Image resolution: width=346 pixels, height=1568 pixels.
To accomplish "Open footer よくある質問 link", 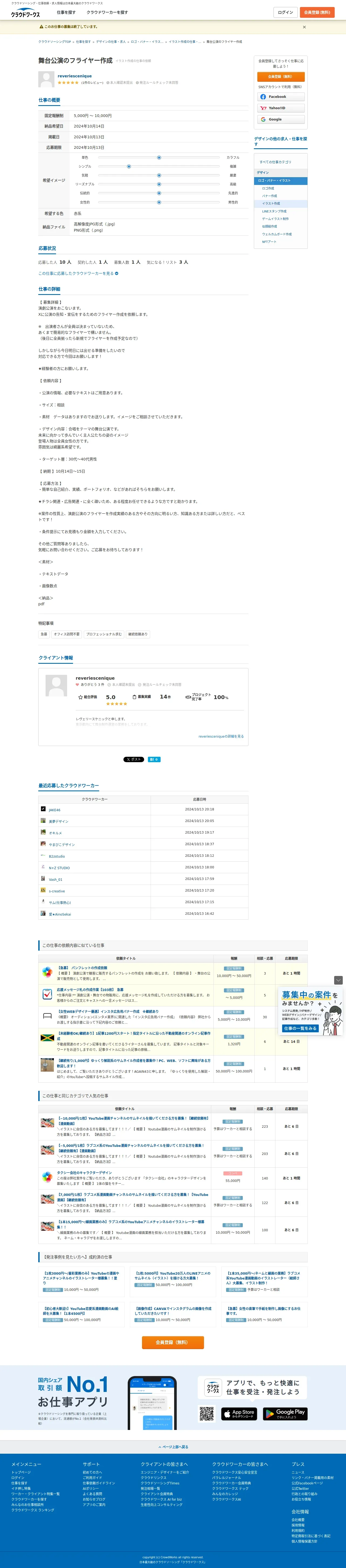I will 92,1494.
